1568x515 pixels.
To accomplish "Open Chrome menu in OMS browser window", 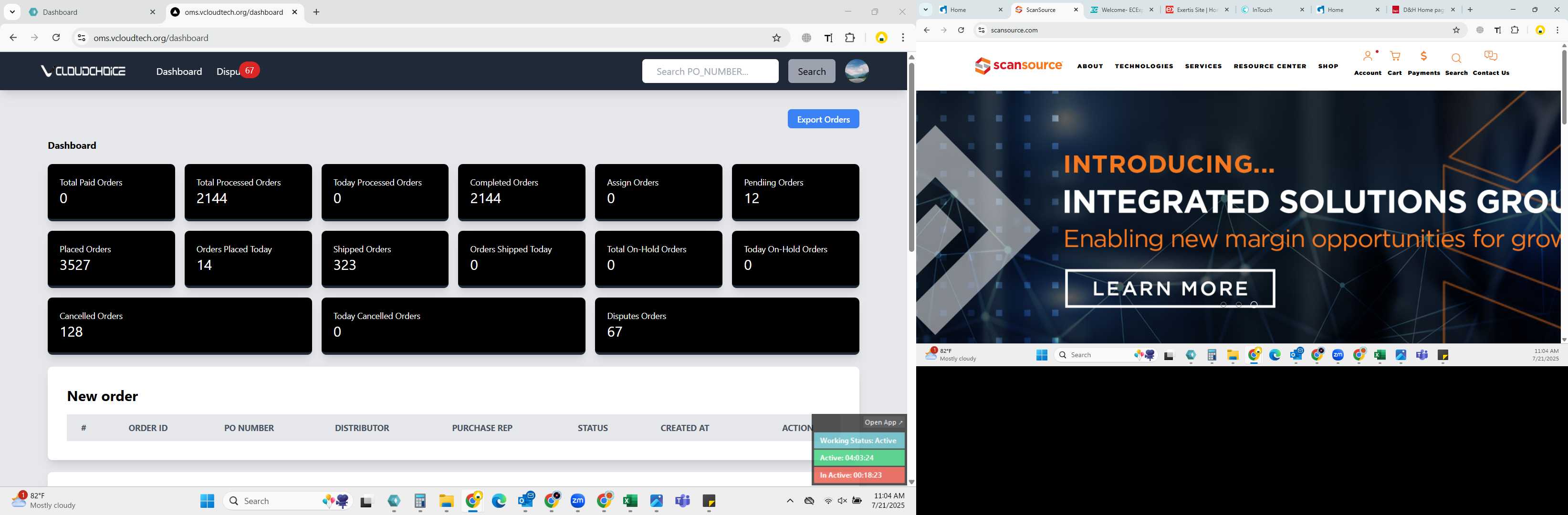I will point(903,38).
